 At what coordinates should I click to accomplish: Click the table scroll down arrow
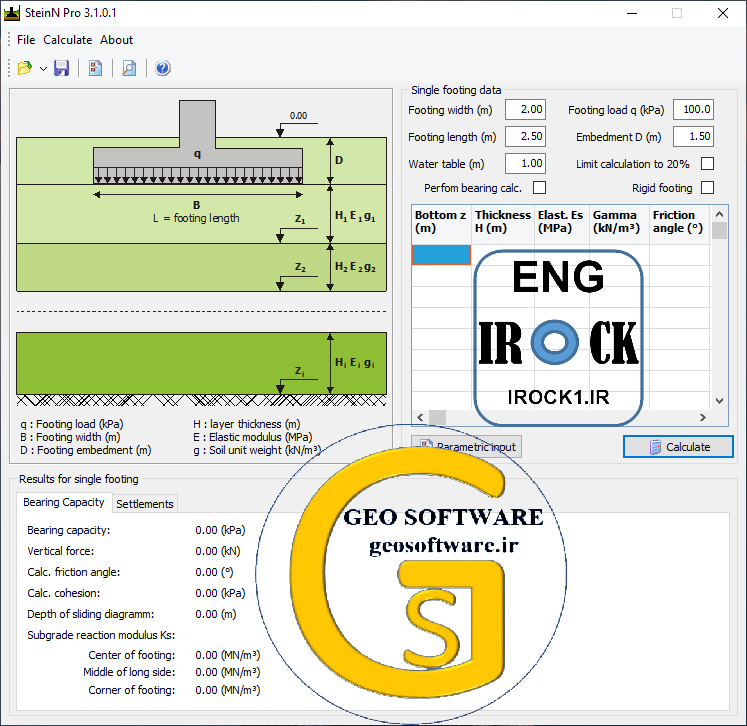[719, 401]
